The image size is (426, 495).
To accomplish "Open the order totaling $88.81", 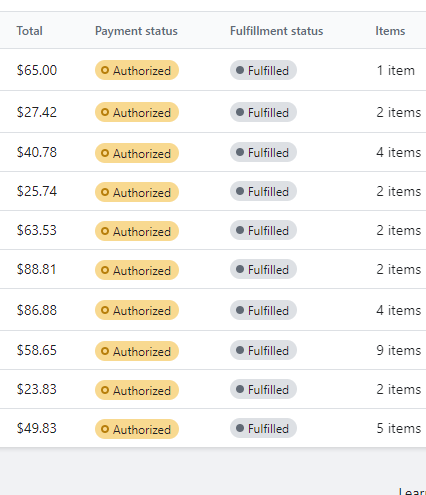I will (x=37, y=269).
